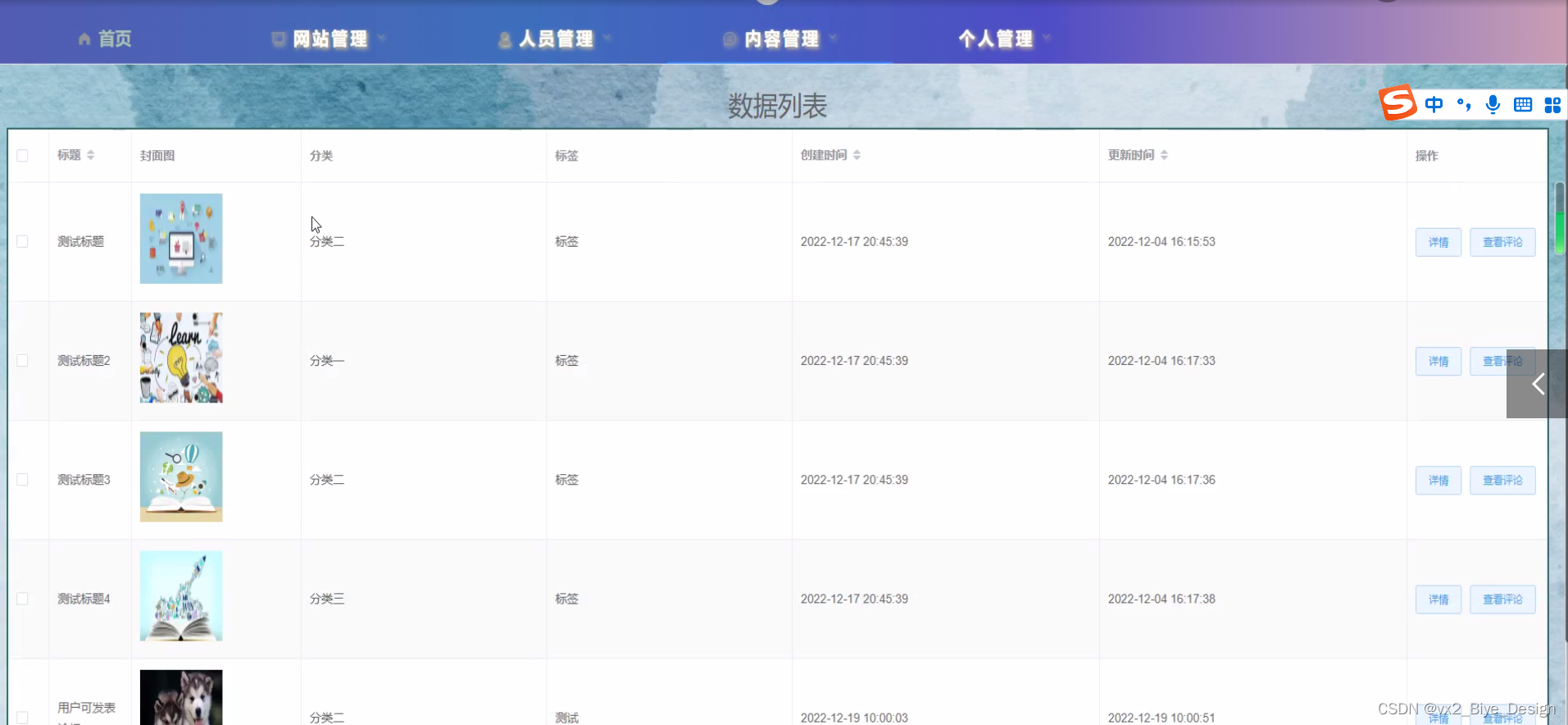Click the home icon beside 首页

coord(84,39)
